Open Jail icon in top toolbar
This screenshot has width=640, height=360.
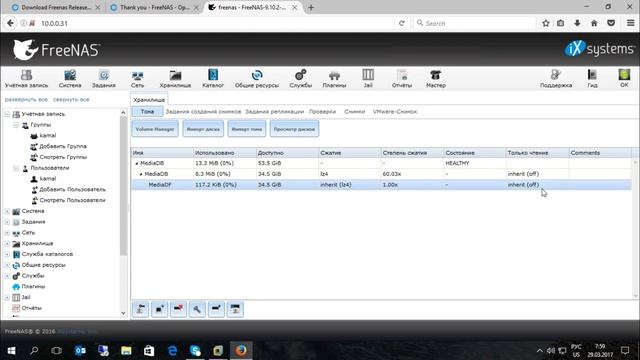tap(368, 78)
